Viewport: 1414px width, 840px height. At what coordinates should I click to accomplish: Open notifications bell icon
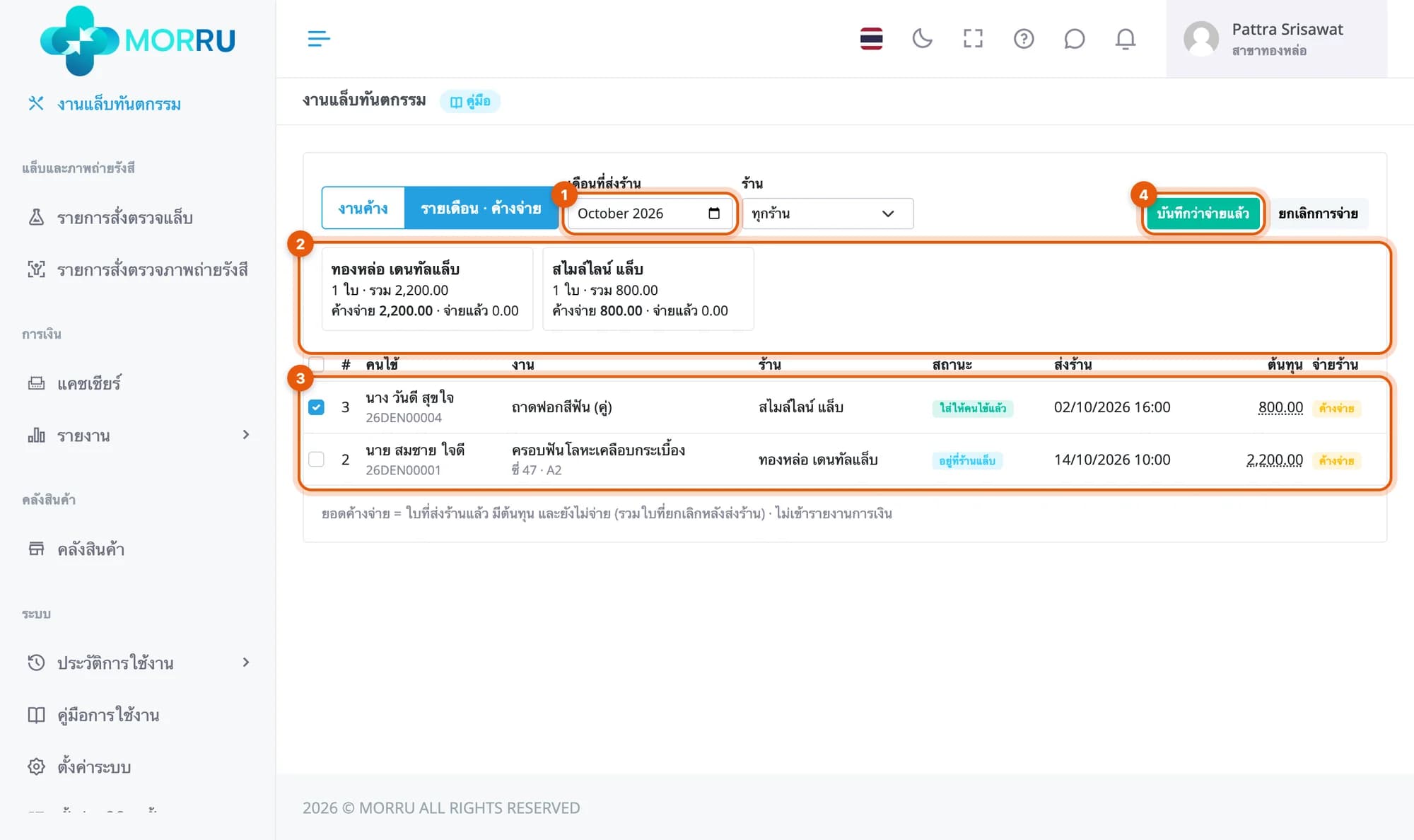click(x=1126, y=39)
